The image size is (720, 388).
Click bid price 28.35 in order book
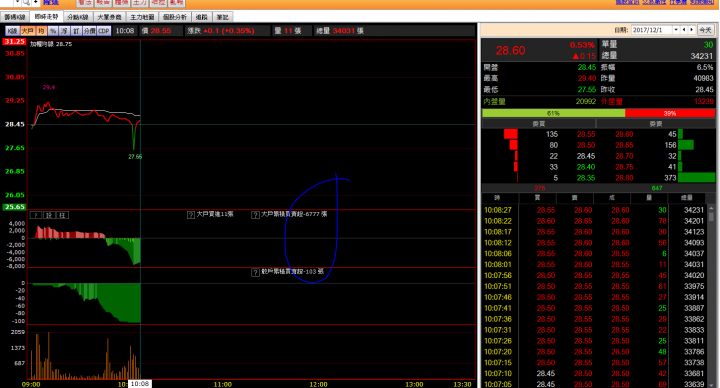586,178
